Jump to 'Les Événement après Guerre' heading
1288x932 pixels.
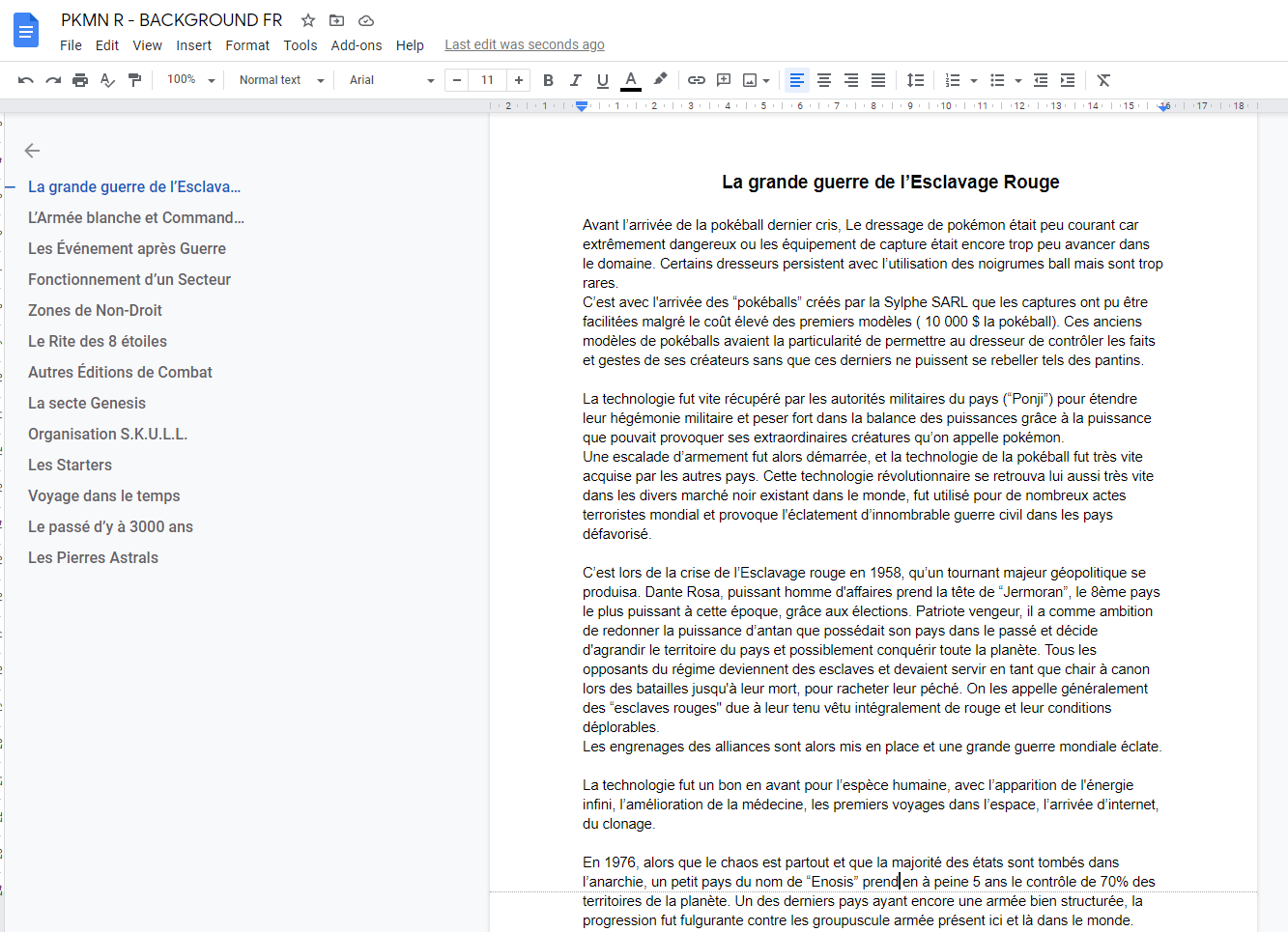(127, 248)
